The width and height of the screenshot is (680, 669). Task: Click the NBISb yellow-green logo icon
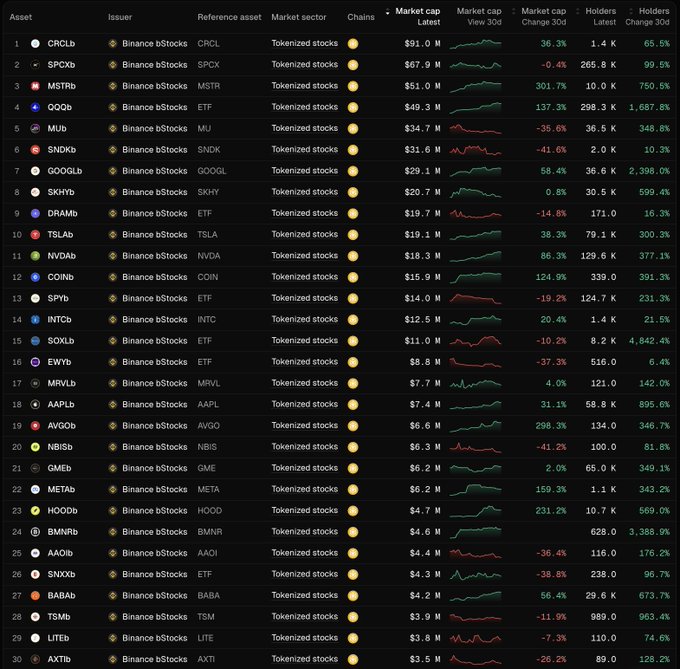pyautogui.click(x=36, y=447)
